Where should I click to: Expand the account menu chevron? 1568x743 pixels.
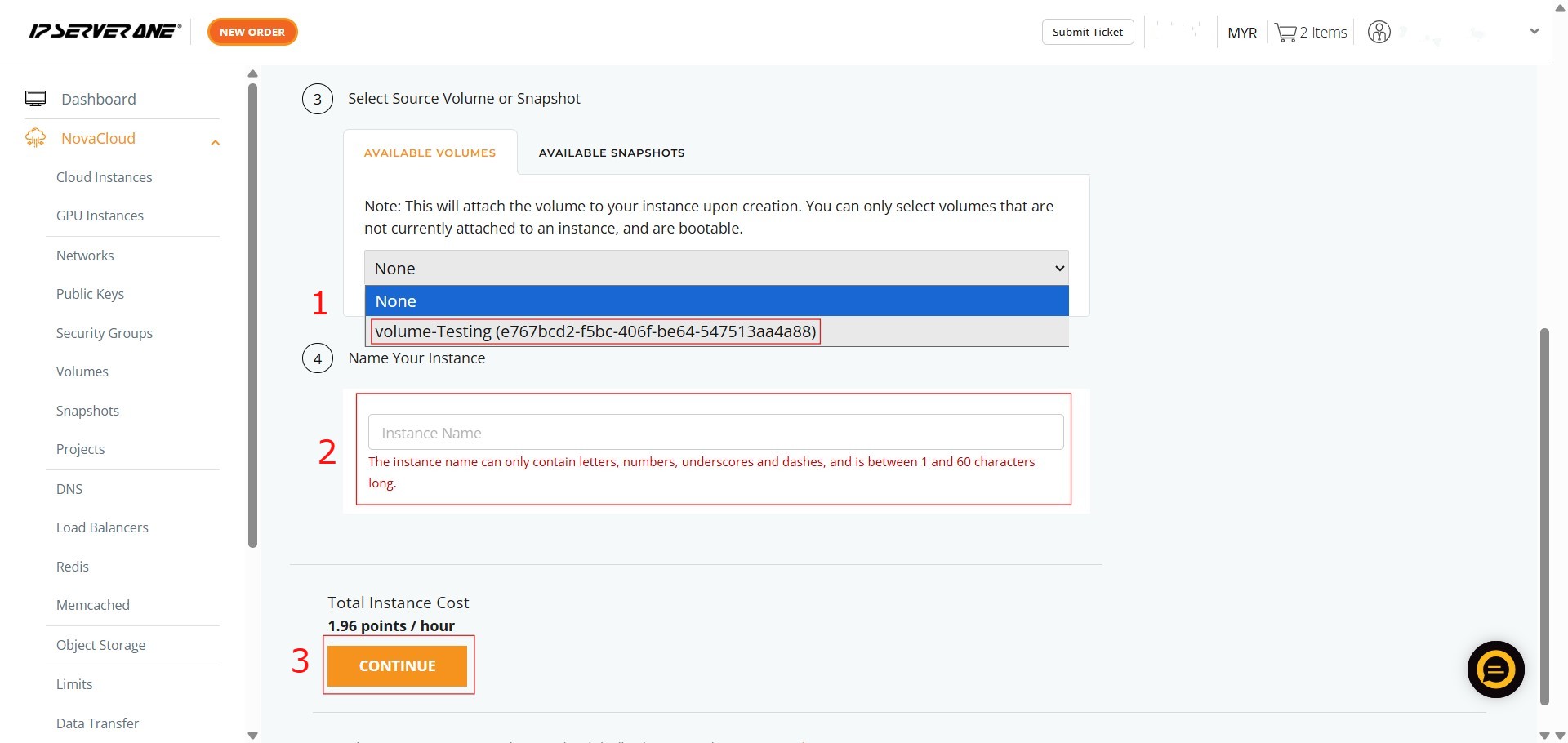point(1534,32)
